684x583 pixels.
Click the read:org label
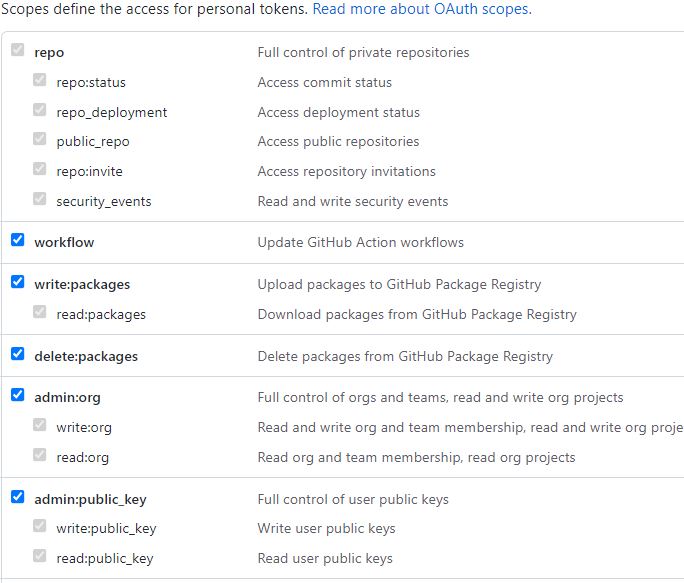83,458
